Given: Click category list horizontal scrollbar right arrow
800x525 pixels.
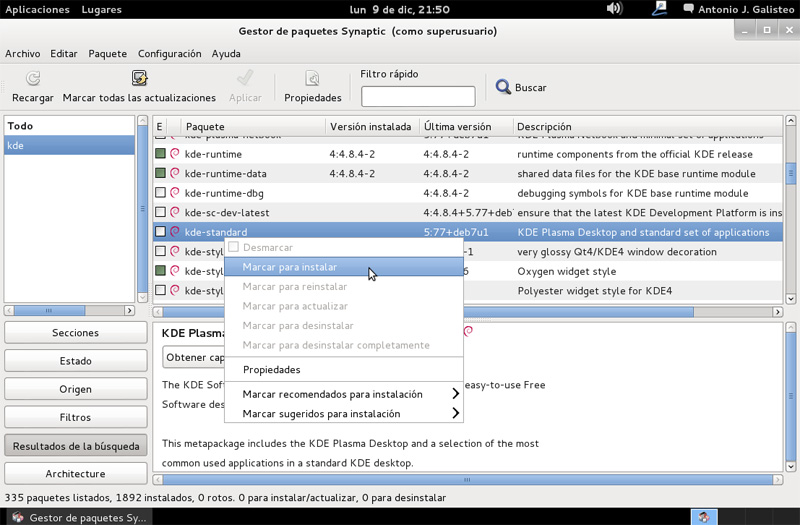Looking at the screenshot, I should [x=129, y=310].
